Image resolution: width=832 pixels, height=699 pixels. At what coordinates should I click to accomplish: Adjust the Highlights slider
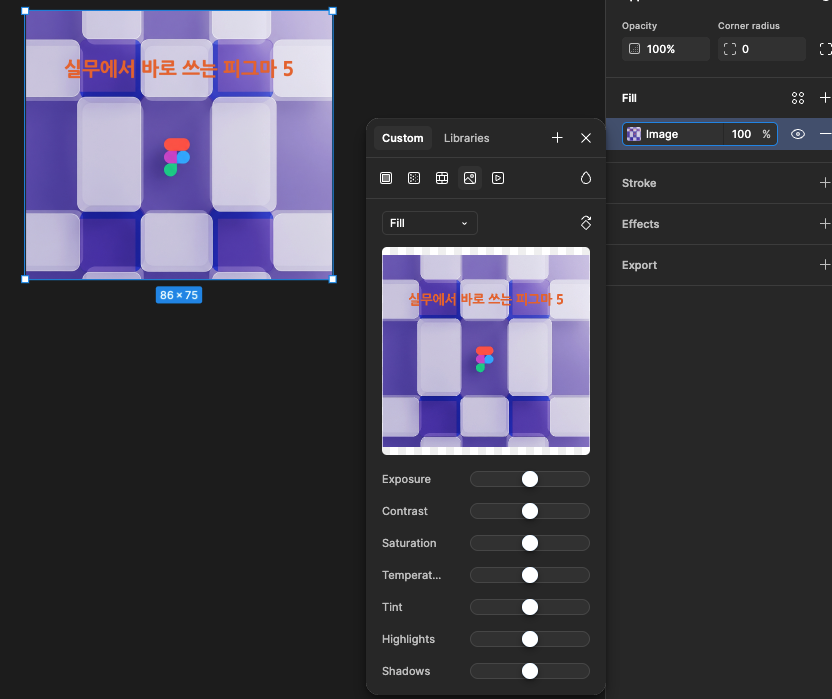tap(530, 639)
